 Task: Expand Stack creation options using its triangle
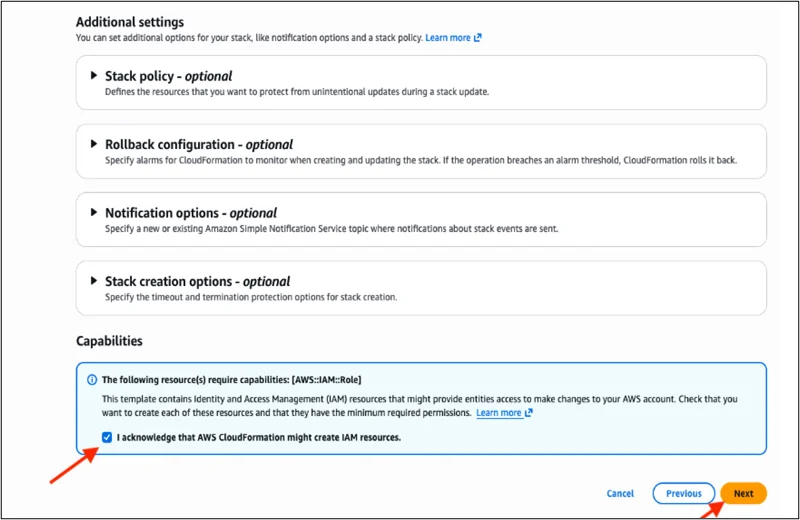click(x=95, y=281)
